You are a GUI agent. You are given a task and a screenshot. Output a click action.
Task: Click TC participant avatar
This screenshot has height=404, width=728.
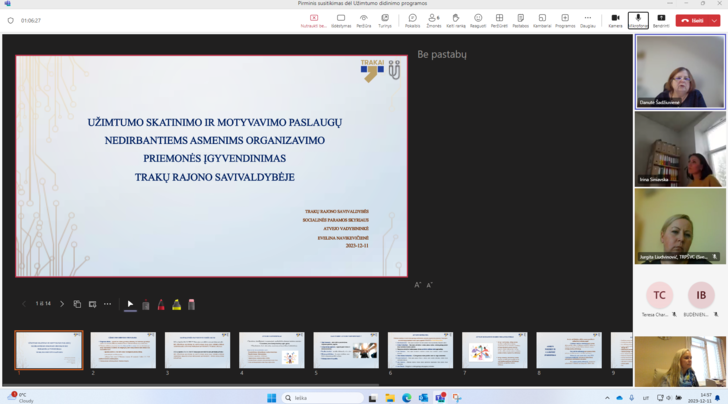(659, 295)
